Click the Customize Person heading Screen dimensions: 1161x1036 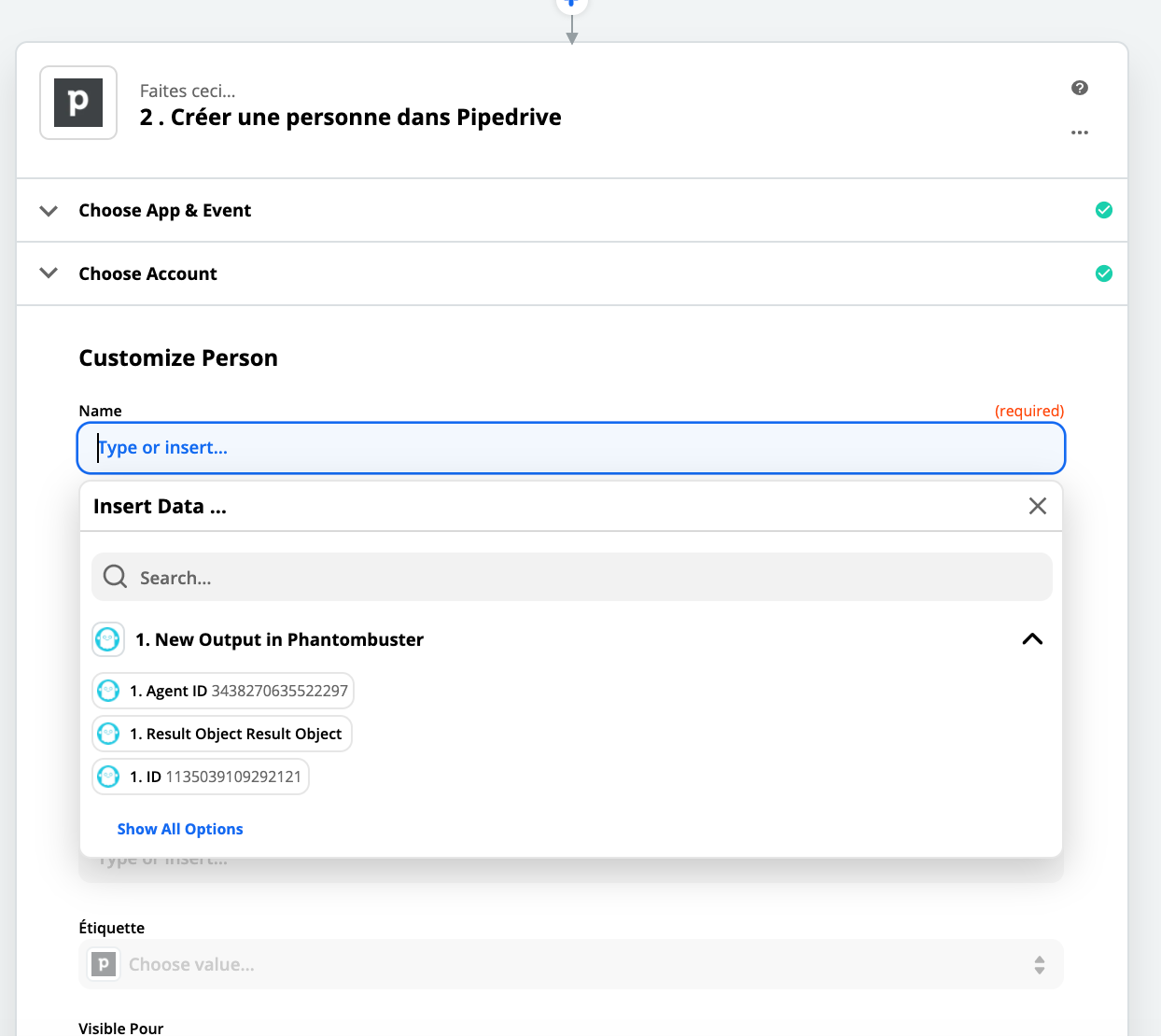click(x=178, y=358)
